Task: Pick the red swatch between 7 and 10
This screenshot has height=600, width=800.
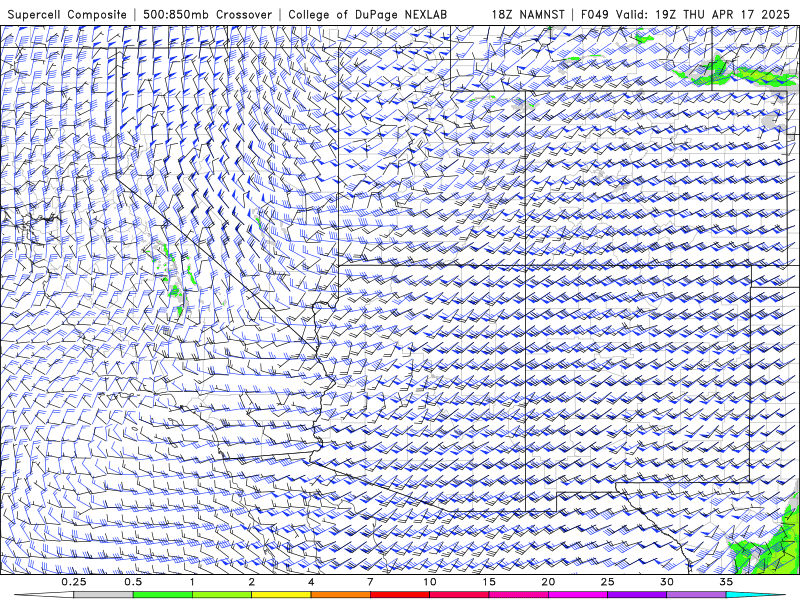Action: click(400, 595)
